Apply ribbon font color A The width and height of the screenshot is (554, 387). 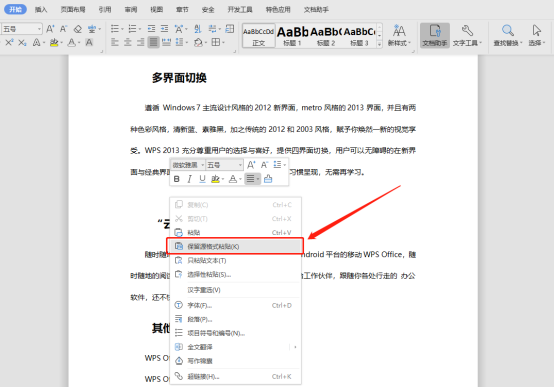72,43
